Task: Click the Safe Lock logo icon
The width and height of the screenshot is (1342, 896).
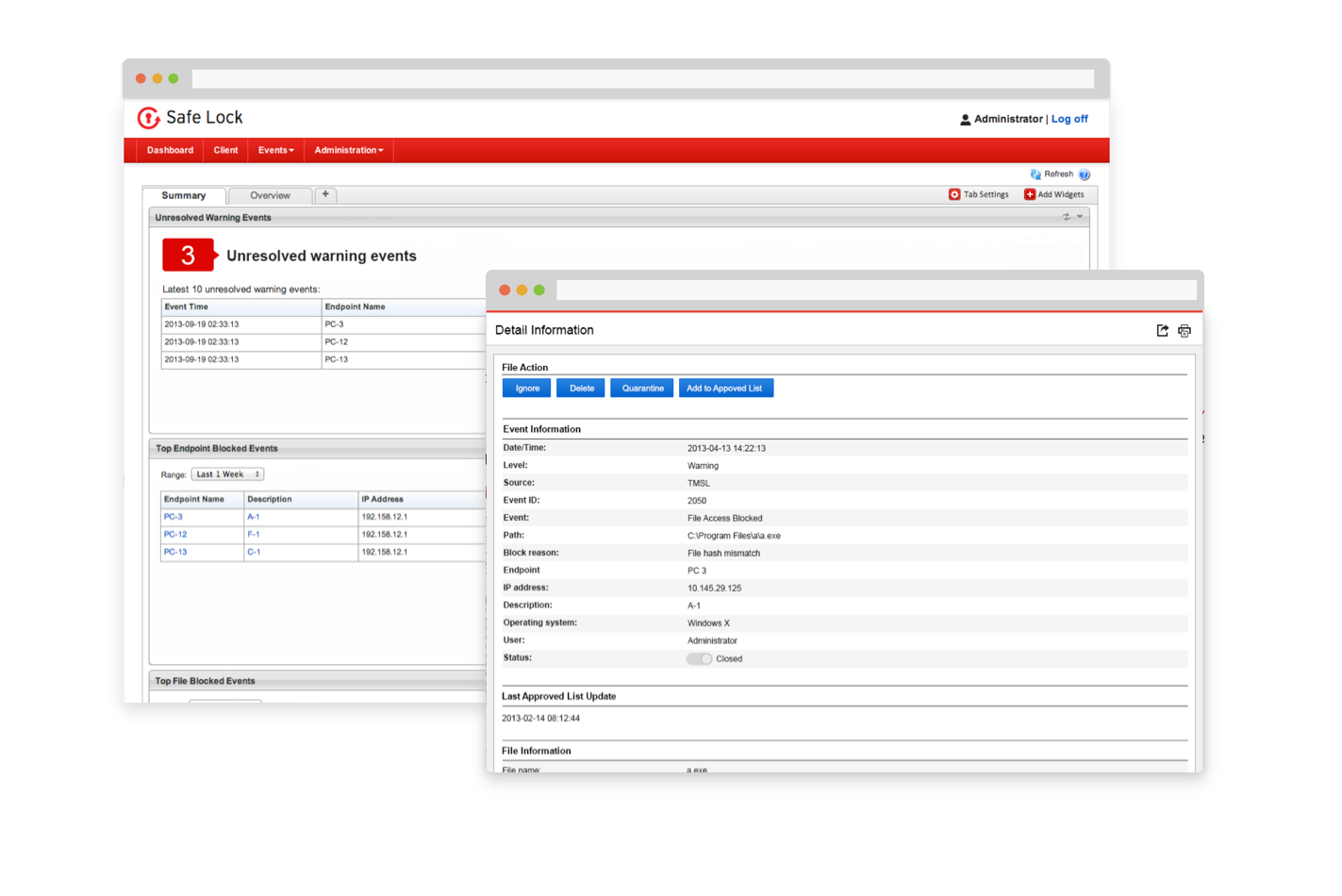Action: pyautogui.click(x=149, y=118)
